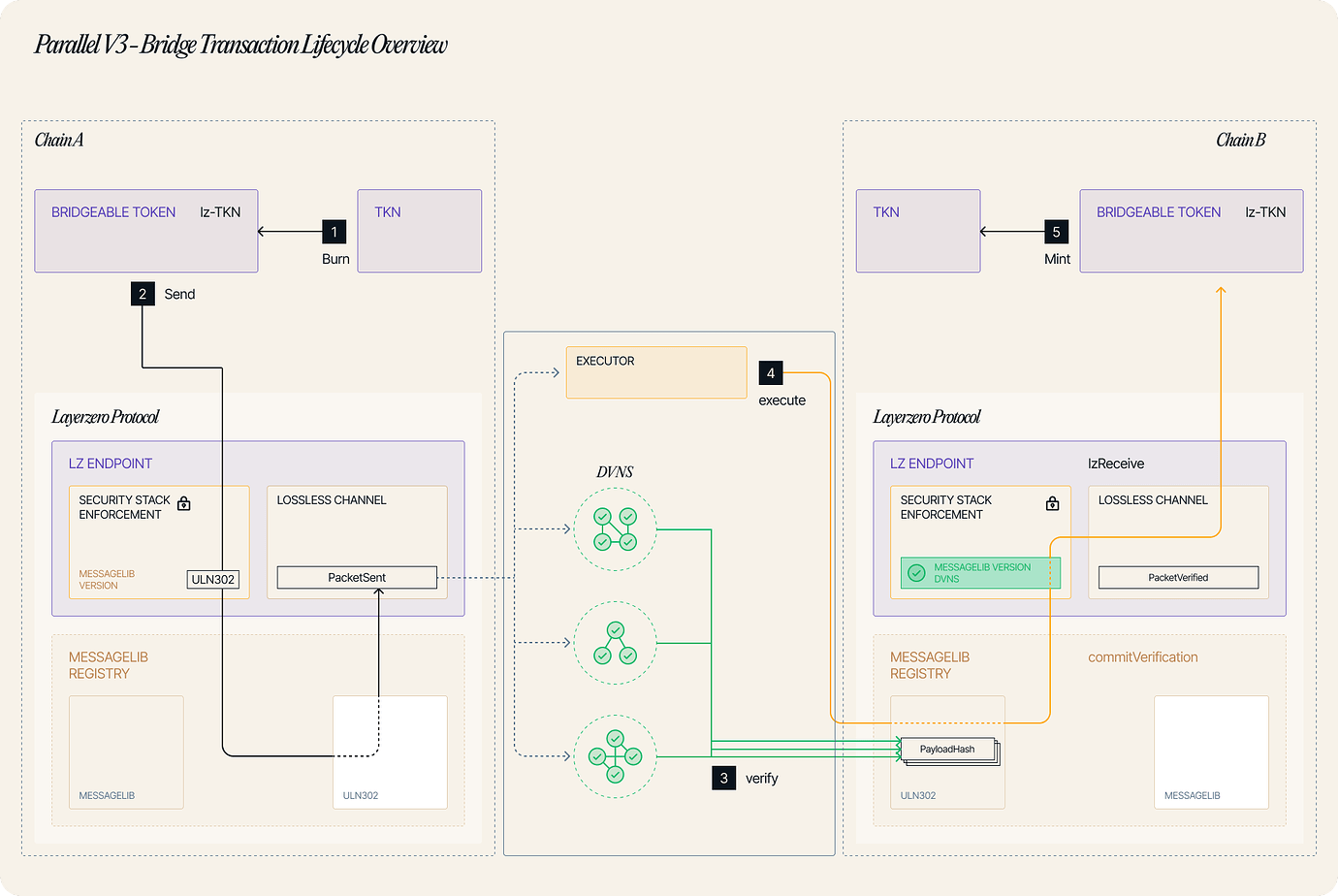The image size is (1338, 896).
Task: Click 'SECURITY STACK ENFORCEMENT' text in Chain B
Action: click(946, 507)
